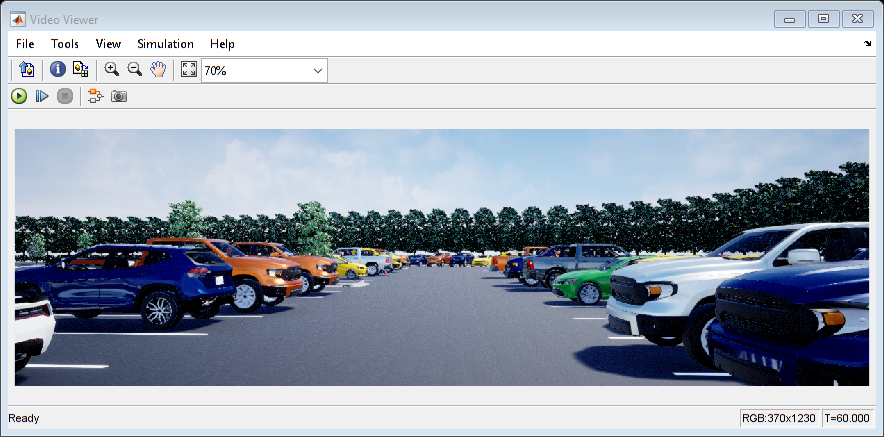This screenshot has height=437, width=884.
Task: Select the Zoom In tool
Action: pyautogui.click(x=112, y=69)
